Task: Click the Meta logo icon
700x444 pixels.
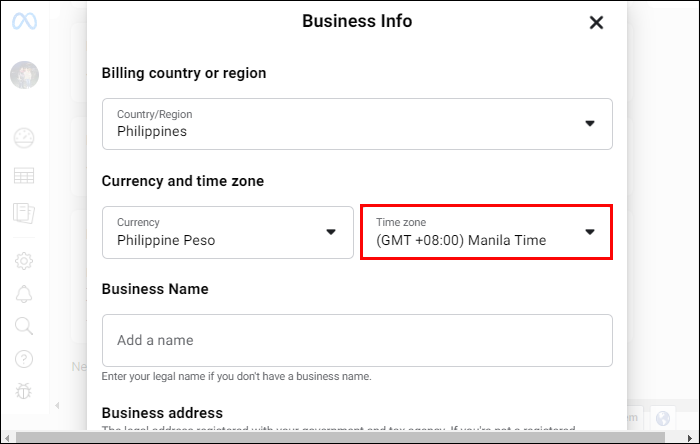Action: click(x=24, y=21)
